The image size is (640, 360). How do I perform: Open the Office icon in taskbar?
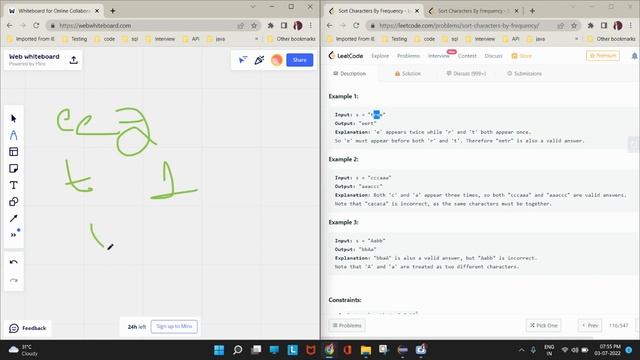tap(347, 350)
